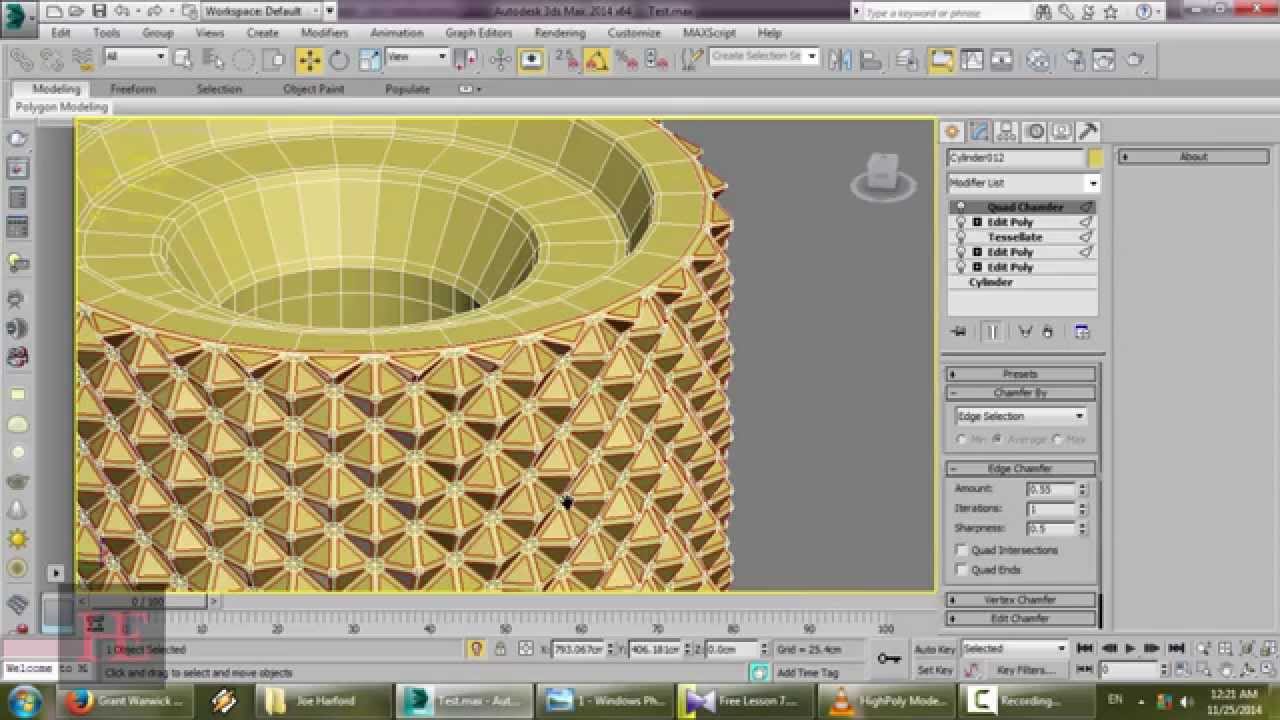Open the Utilities hammer panel

pyautogui.click(x=1088, y=131)
